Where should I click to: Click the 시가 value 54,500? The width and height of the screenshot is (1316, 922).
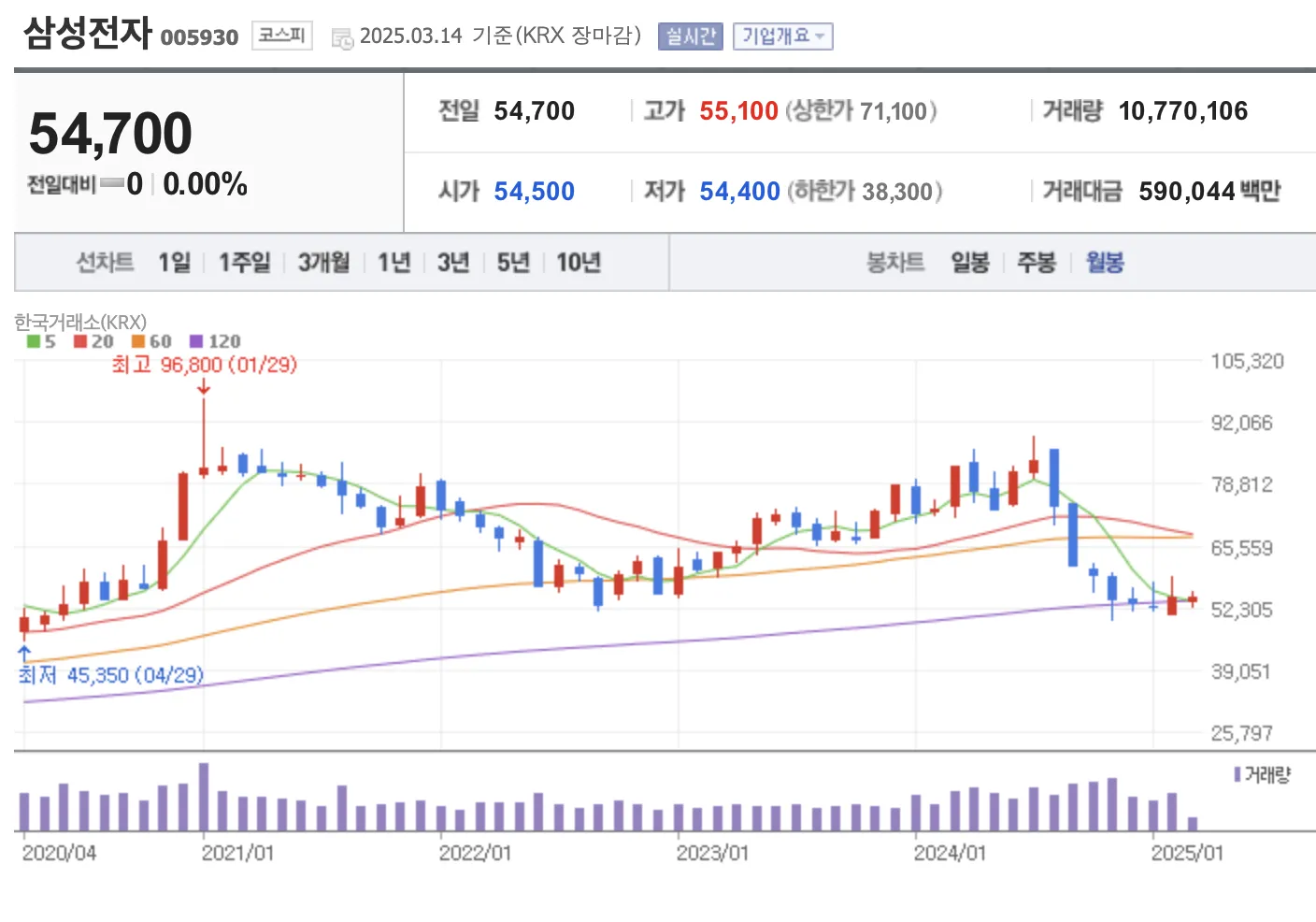(x=534, y=192)
